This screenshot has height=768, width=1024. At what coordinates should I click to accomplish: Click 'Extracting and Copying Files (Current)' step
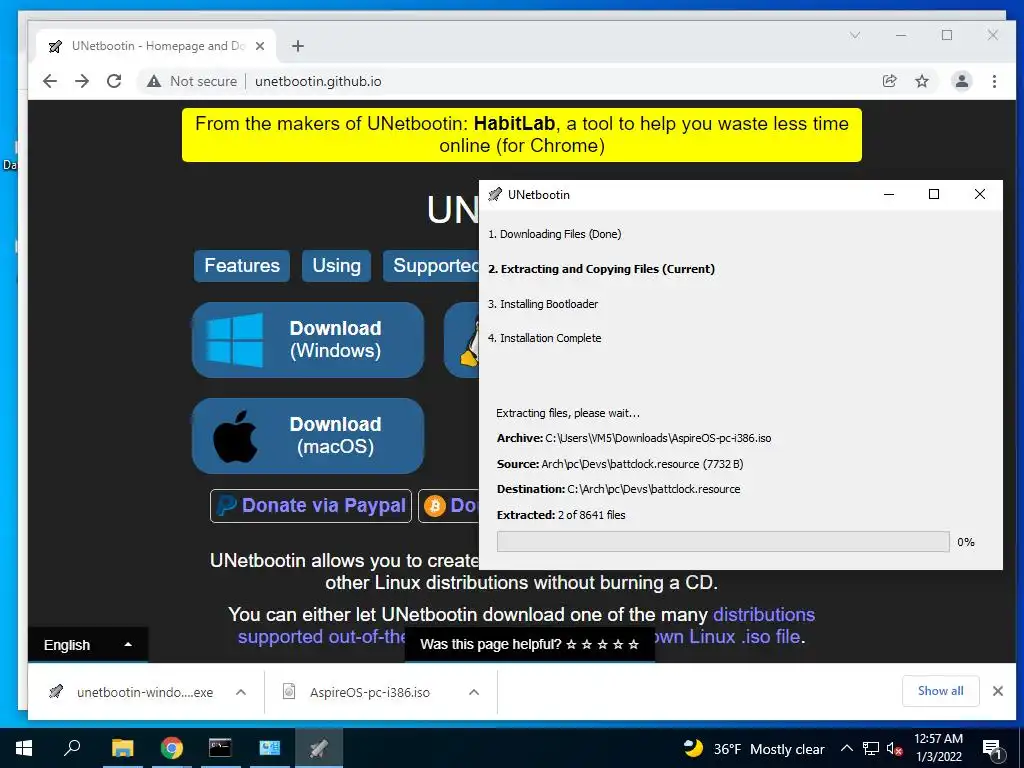601,269
